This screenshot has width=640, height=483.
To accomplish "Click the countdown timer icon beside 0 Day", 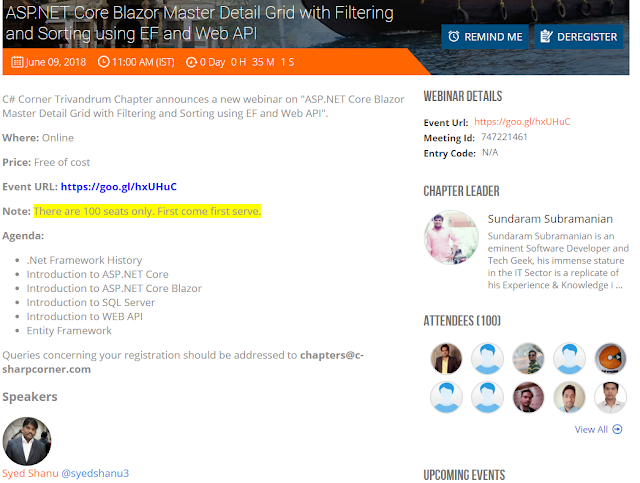I will (x=191, y=62).
